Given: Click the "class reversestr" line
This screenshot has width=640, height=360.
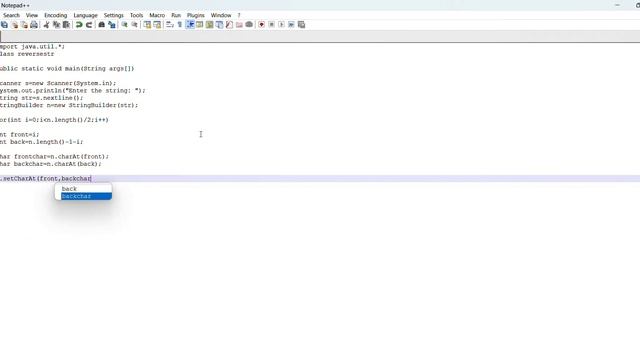Looking at the screenshot, I should (x=27, y=54).
